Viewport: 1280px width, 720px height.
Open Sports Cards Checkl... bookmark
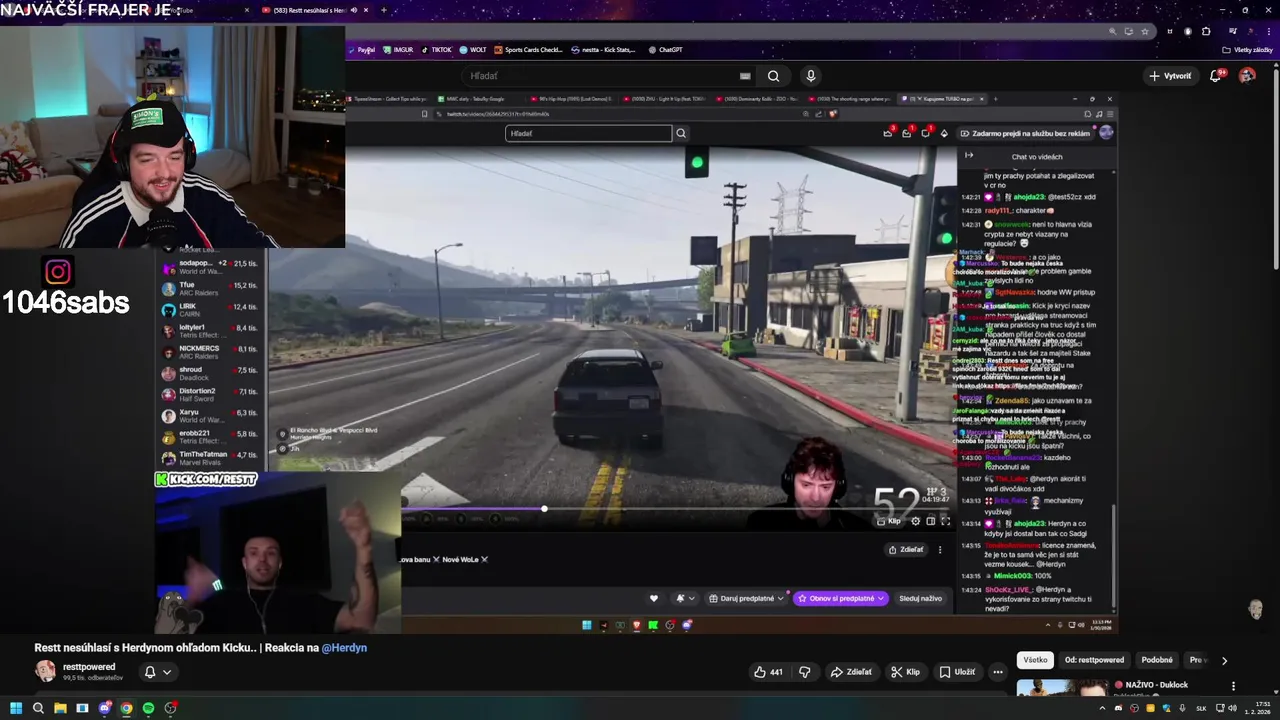coord(529,49)
